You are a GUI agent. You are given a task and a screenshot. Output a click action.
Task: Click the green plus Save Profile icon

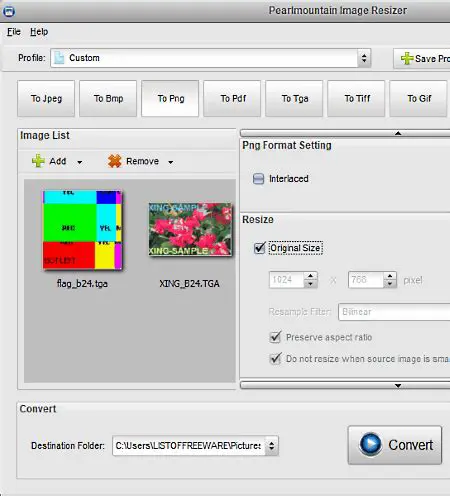tap(407, 58)
